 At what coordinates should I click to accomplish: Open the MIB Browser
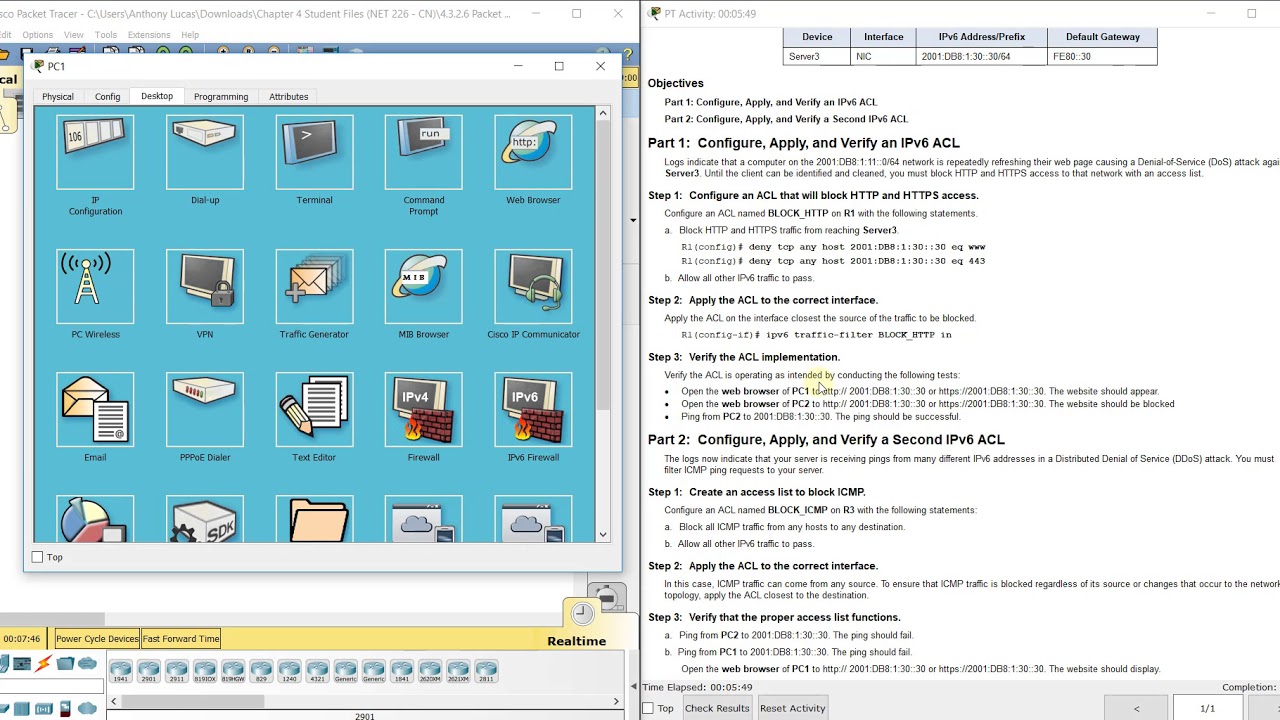[424, 286]
